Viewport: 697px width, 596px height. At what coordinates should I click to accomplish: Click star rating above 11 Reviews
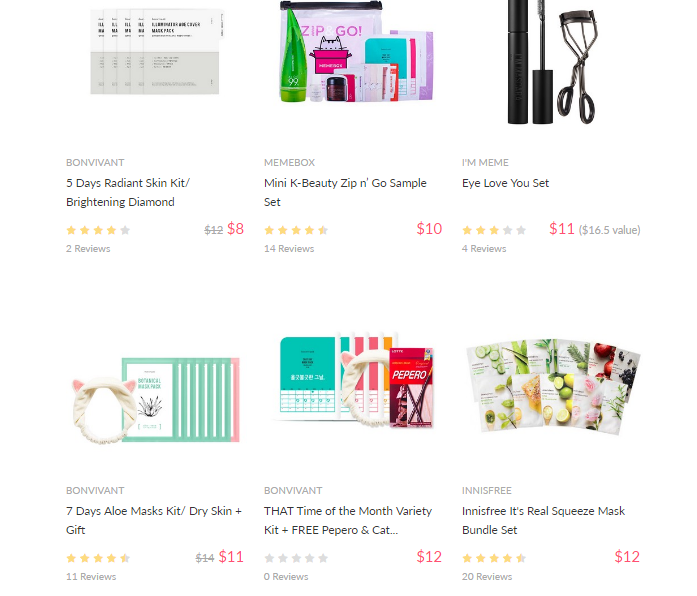click(98, 558)
